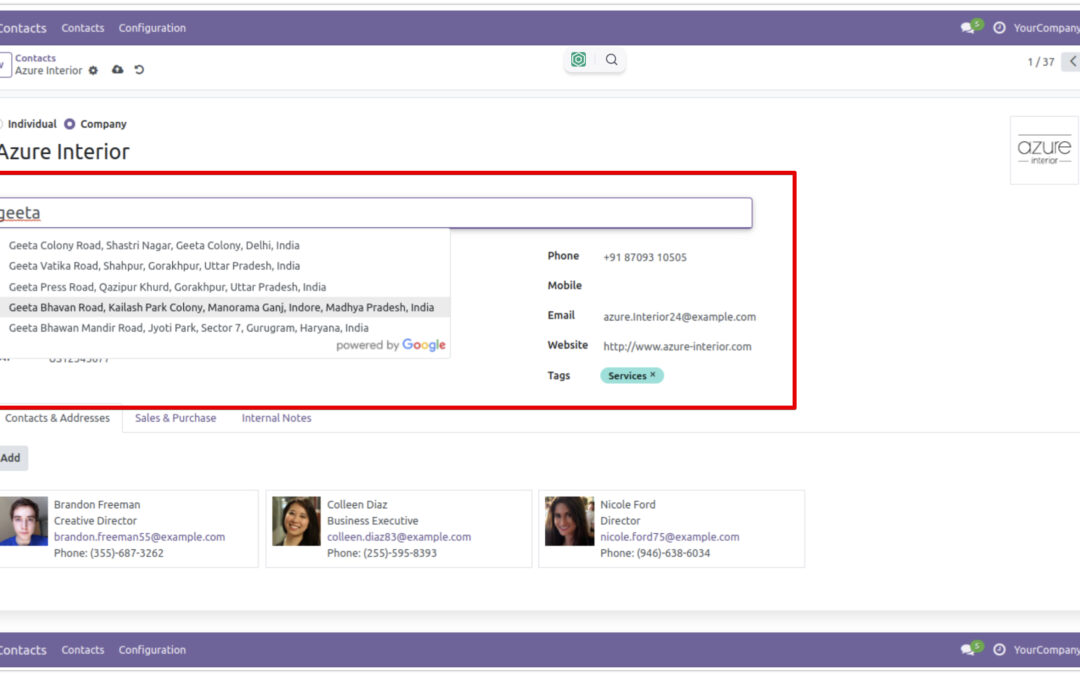Click the green hexagon icon beside search
1080x675 pixels.
coord(579,60)
